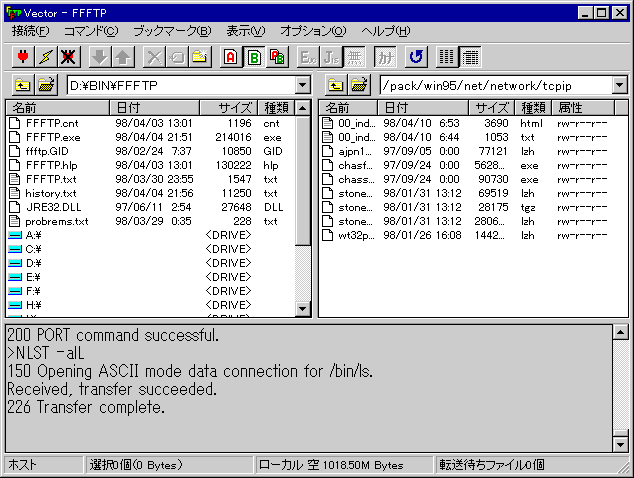Click the Quick Connect lightning icon

tap(46, 57)
